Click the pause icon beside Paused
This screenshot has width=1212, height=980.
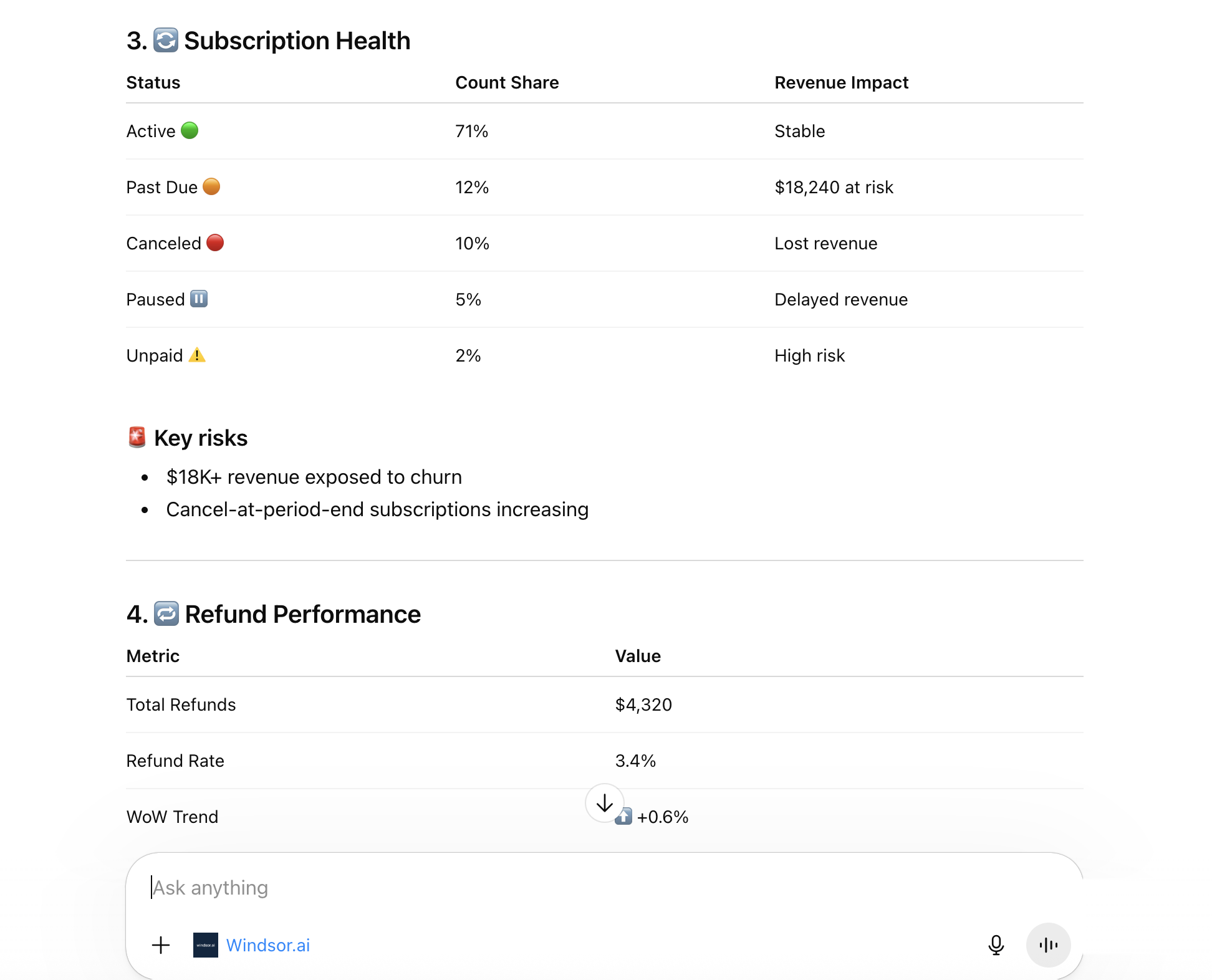coord(198,299)
